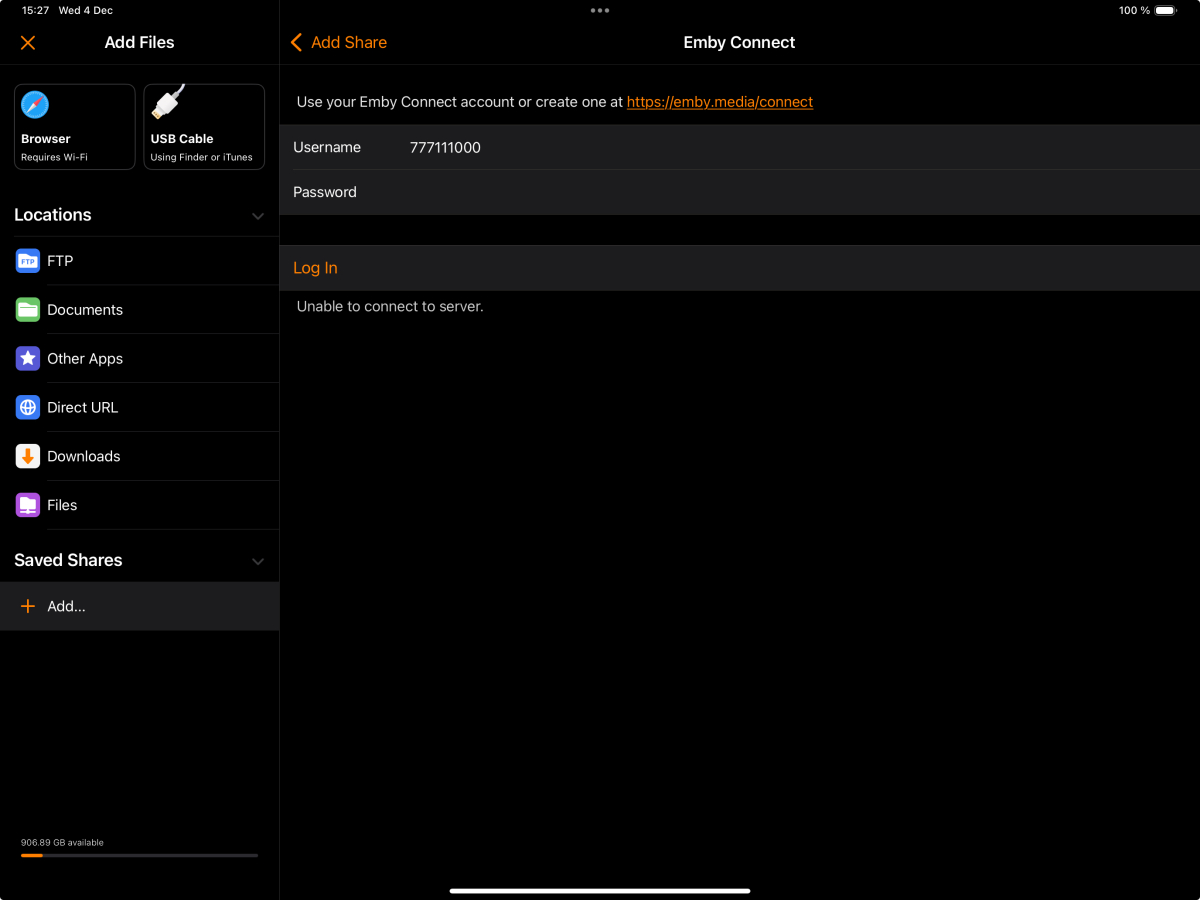This screenshot has height=900, width=1200.
Task: Open the FTP location row
Action: coord(140,261)
